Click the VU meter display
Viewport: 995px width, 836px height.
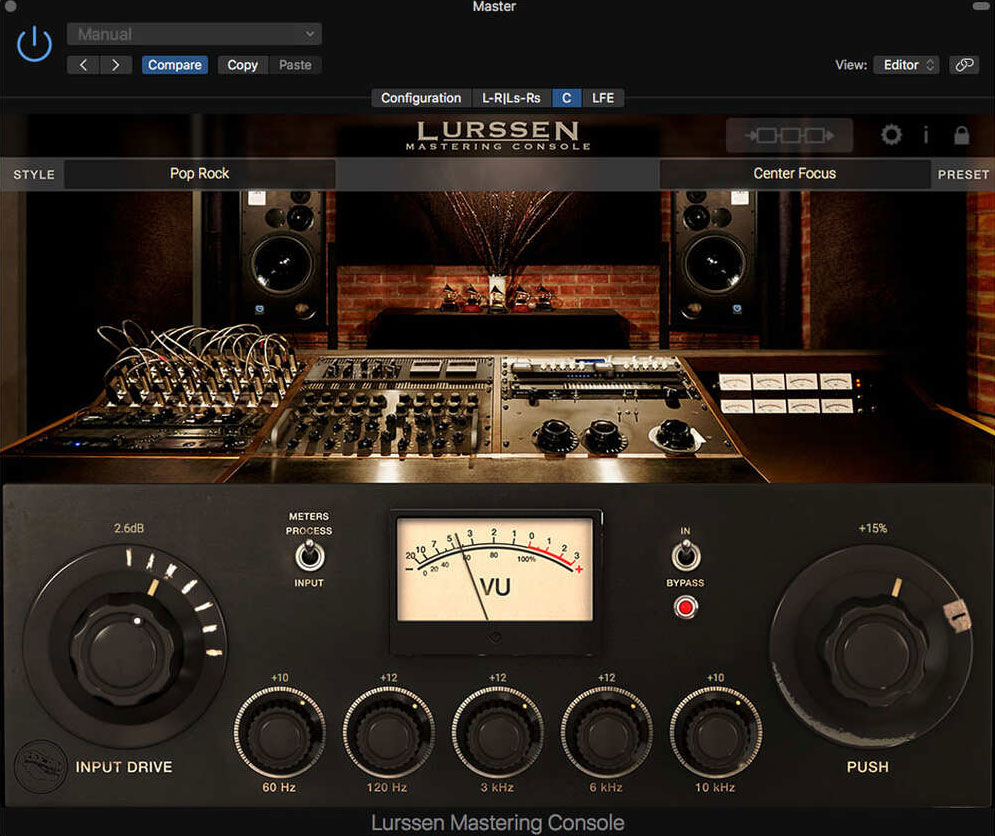(x=495, y=569)
